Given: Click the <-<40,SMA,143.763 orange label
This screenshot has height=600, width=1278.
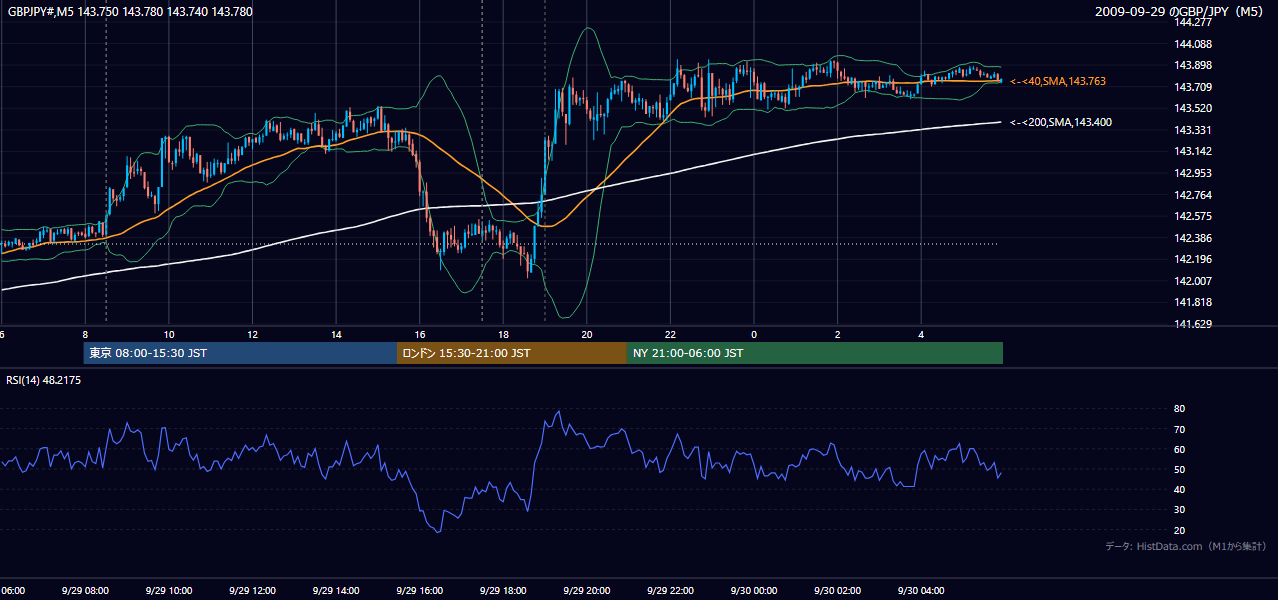Looking at the screenshot, I should (1058, 81).
